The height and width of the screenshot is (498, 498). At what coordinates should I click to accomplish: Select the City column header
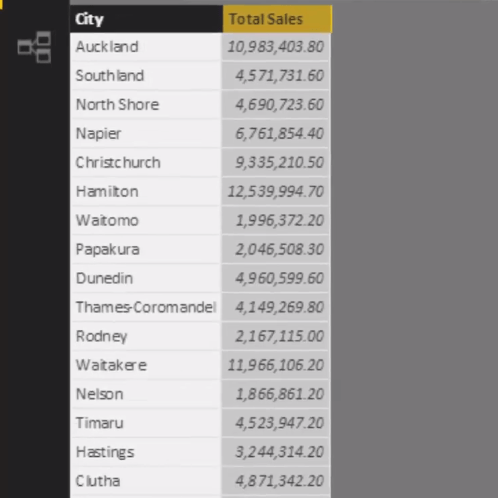click(146, 19)
